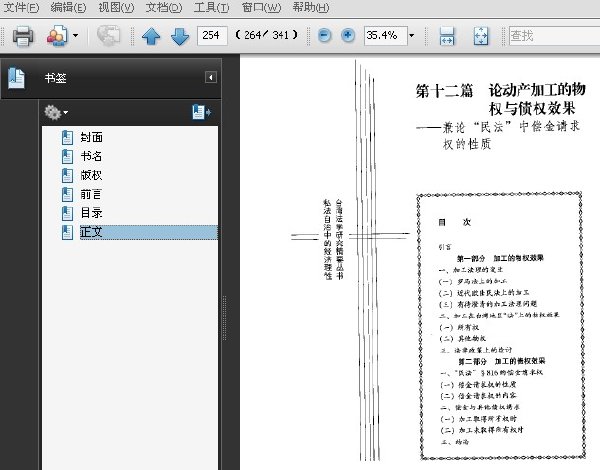Click the bookmark icon beside 版权
Viewport: 600px width, 470px height.
click(x=67, y=175)
